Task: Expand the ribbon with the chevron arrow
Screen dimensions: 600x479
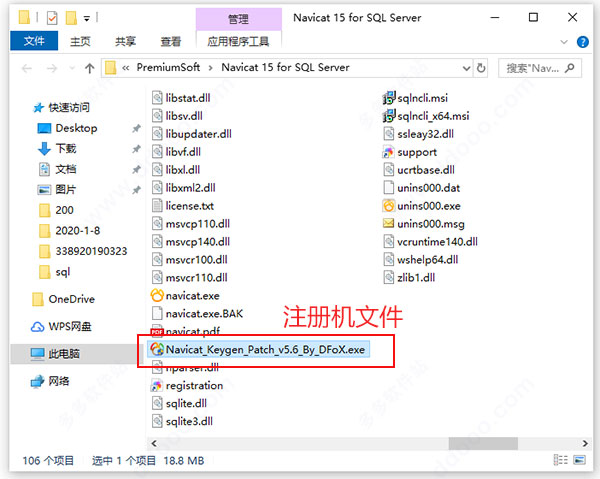Action: 564,42
